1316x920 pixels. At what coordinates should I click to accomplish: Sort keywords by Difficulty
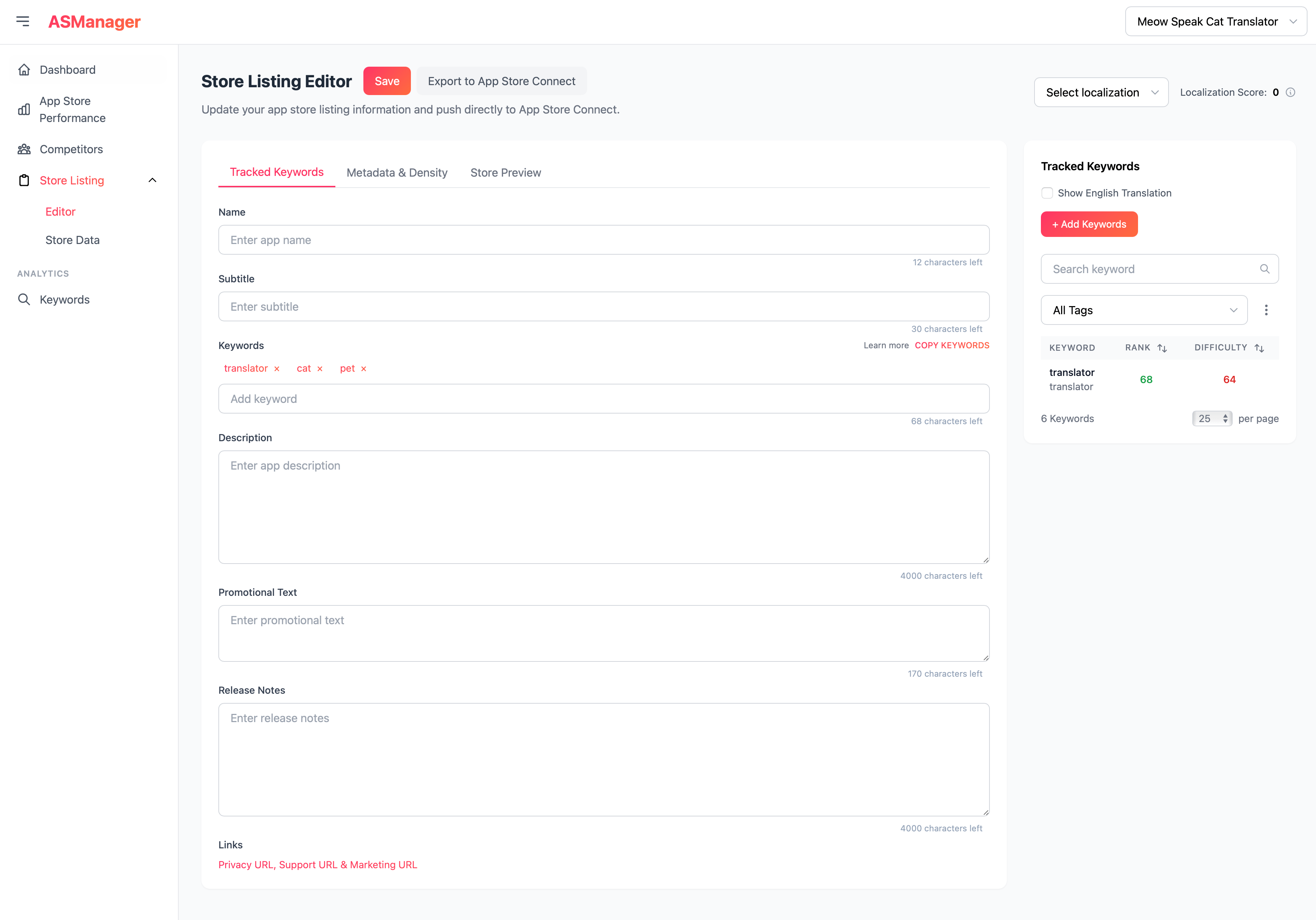tap(1259, 348)
